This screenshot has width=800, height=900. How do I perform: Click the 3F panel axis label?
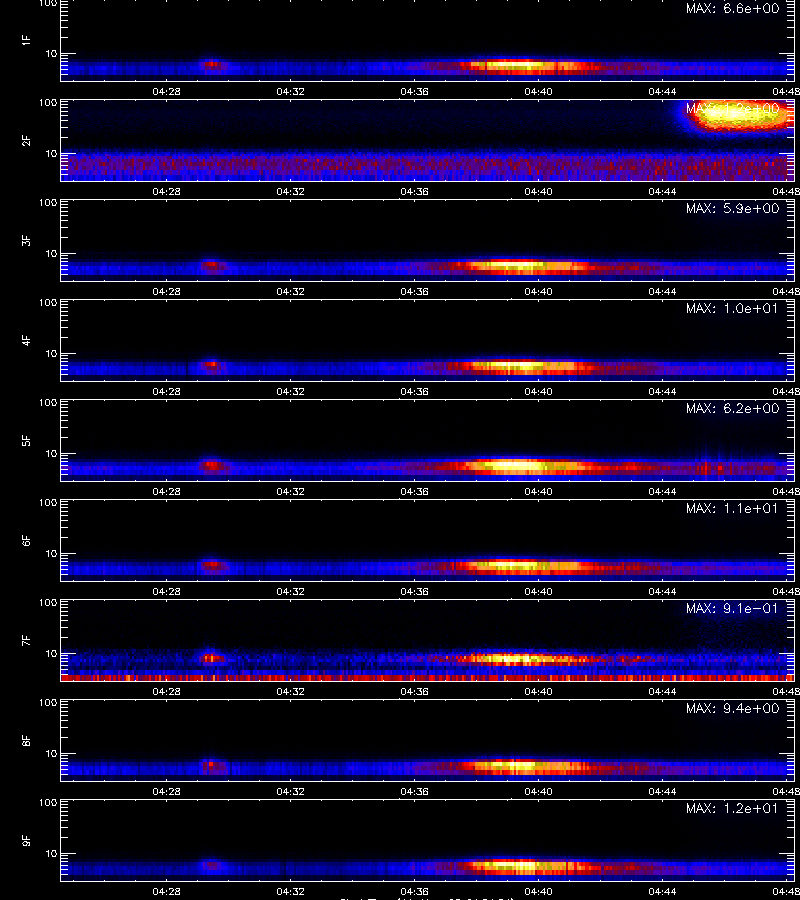pyautogui.click(x=26, y=240)
